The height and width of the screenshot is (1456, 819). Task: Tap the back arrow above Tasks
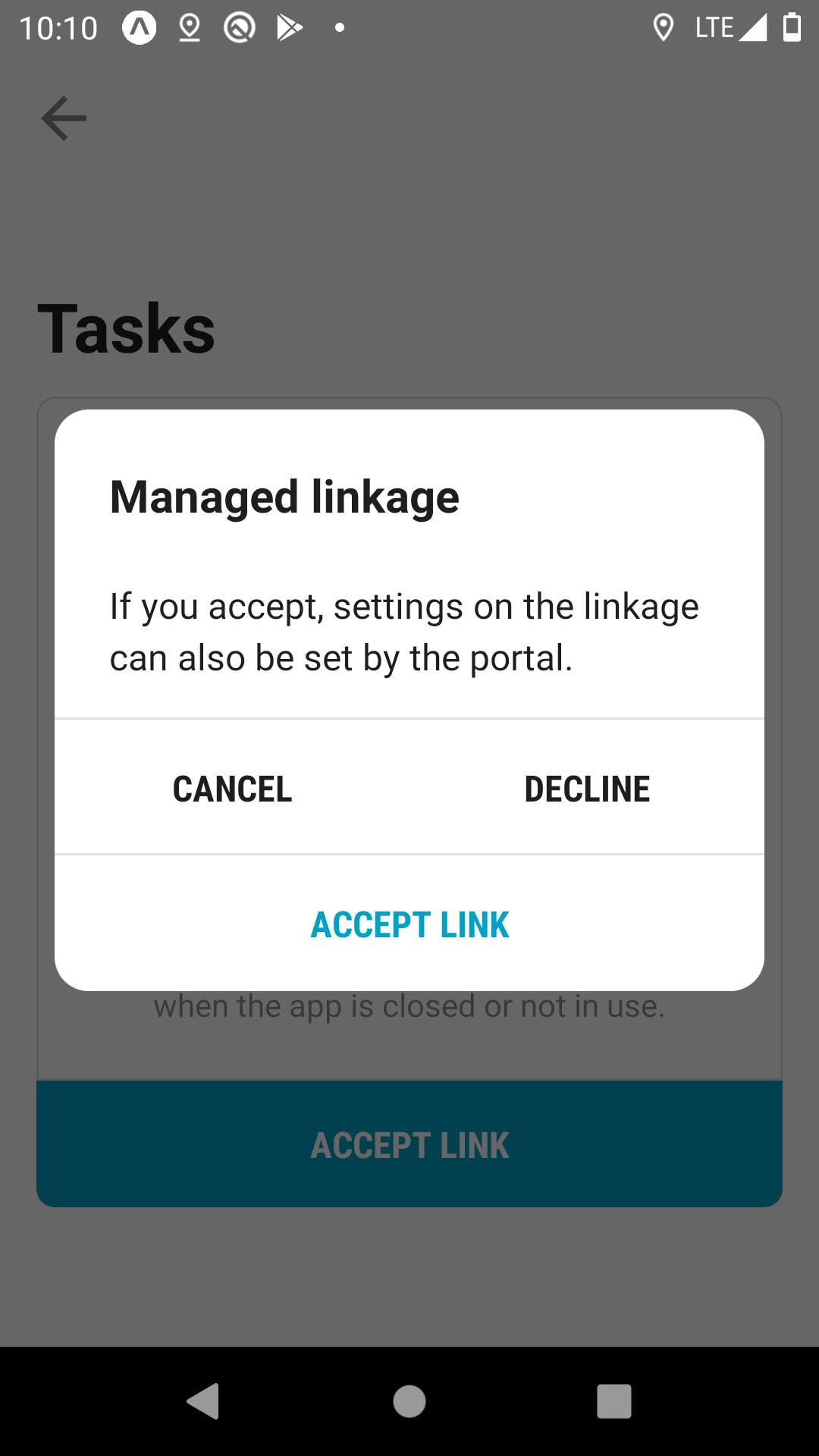[64, 118]
